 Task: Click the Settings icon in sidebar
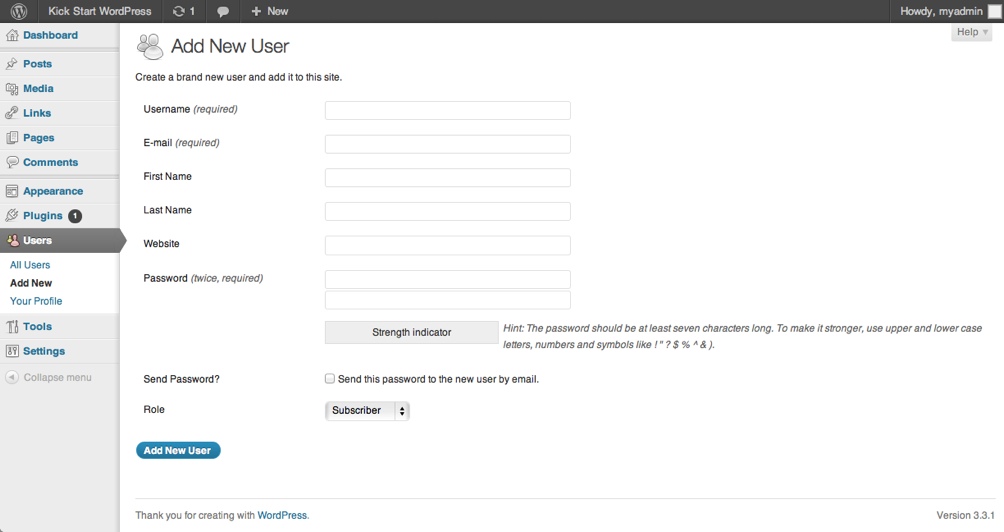tap(12, 352)
